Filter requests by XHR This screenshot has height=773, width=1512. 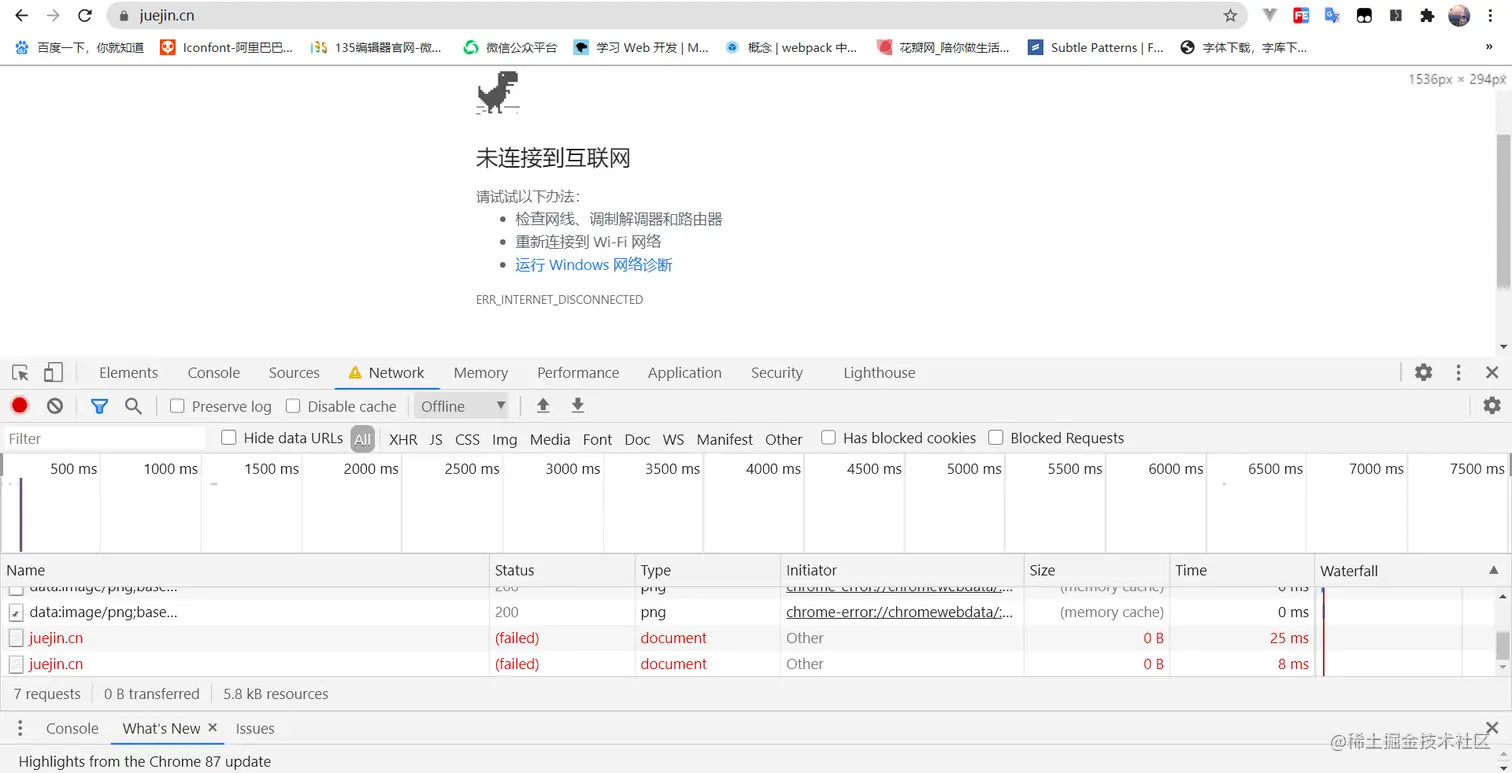(x=403, y=439)
